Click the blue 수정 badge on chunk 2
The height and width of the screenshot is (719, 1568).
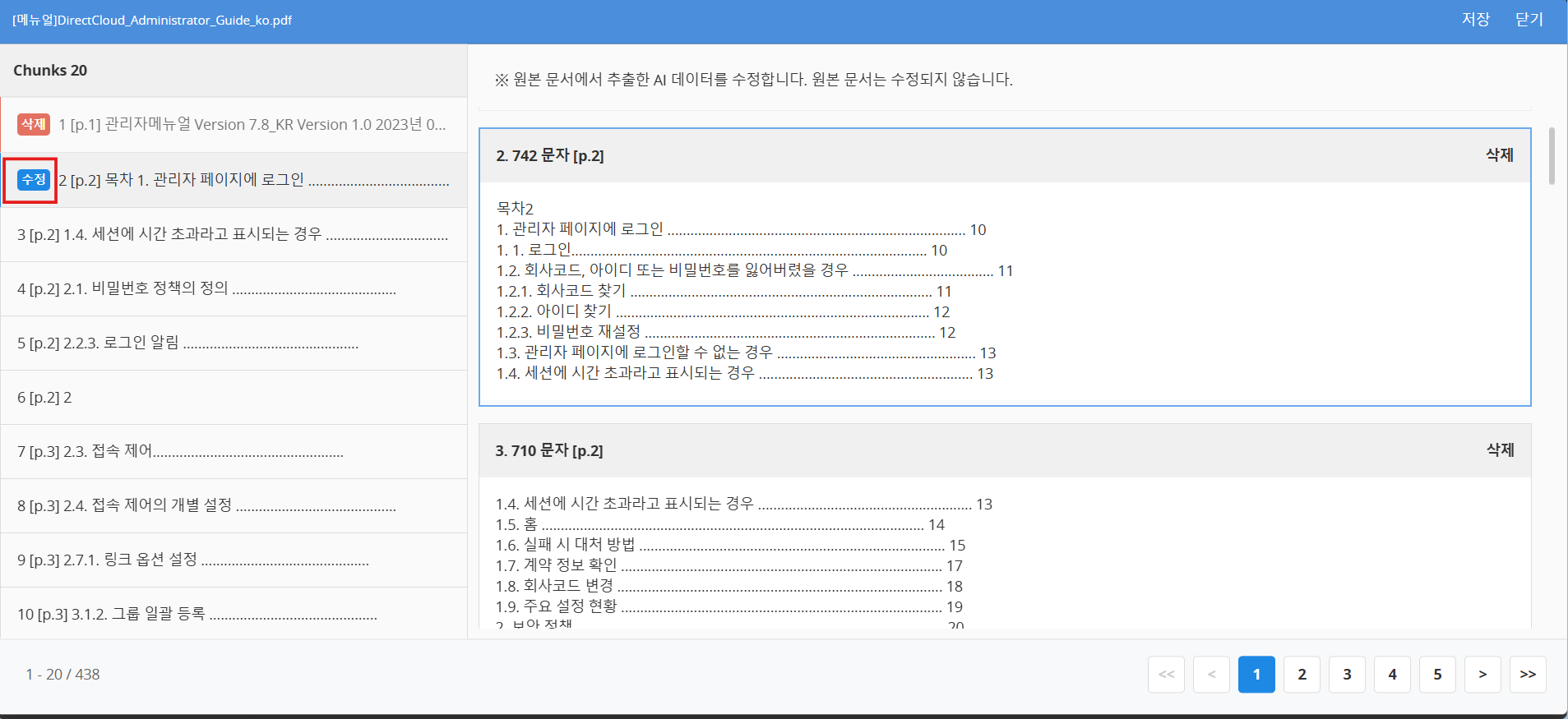pos(34,179)
